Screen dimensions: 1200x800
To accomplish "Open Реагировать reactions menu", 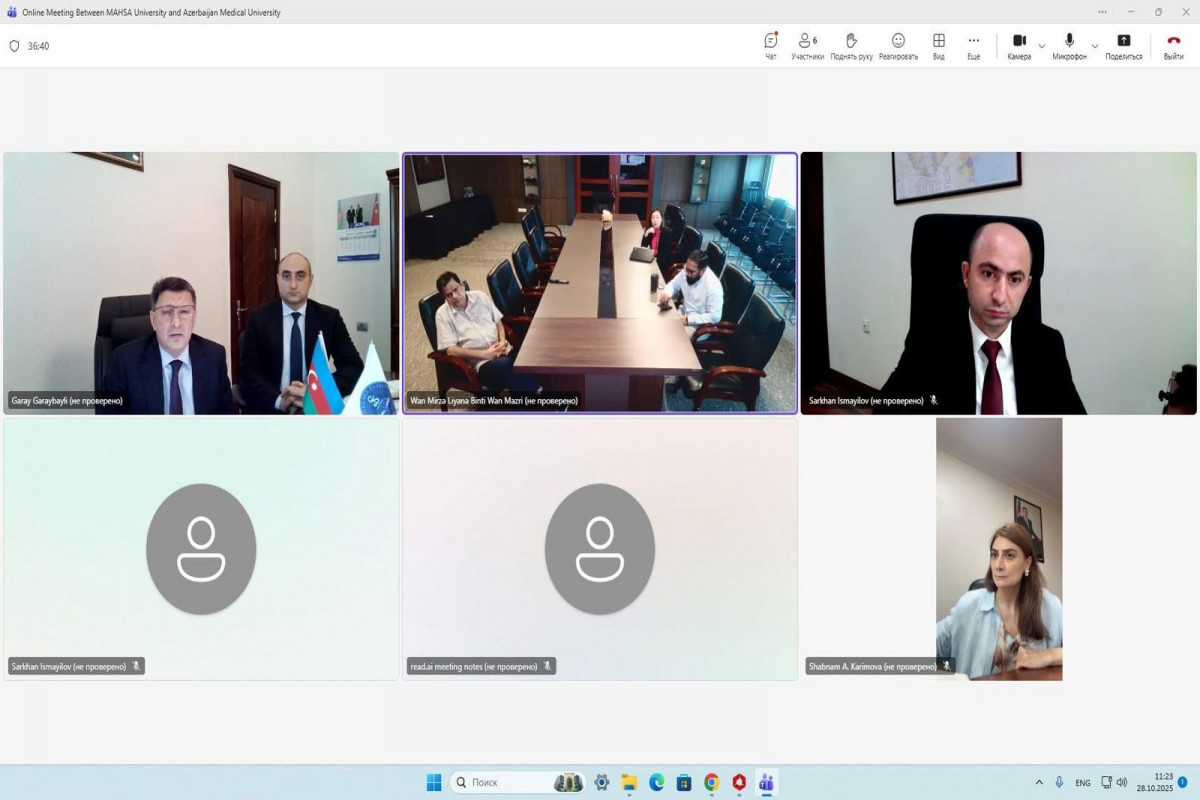I will [898, 45].
